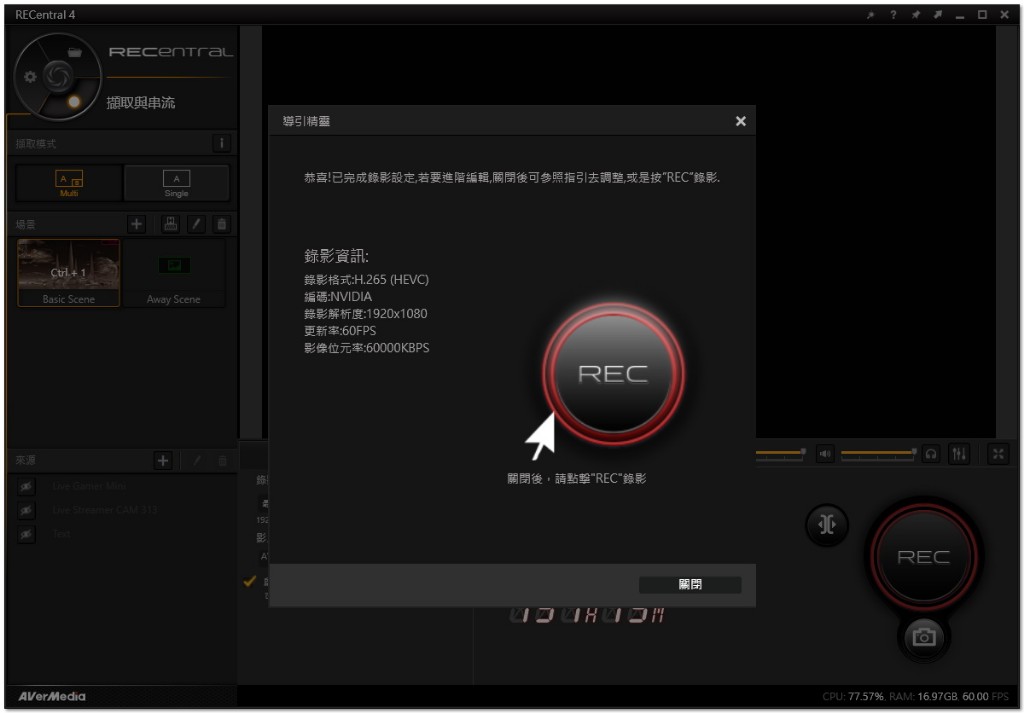This screenshot has width=1024, height=713.
Task: Click the AVerMedia logo in the footer
Action: point(52,696)
